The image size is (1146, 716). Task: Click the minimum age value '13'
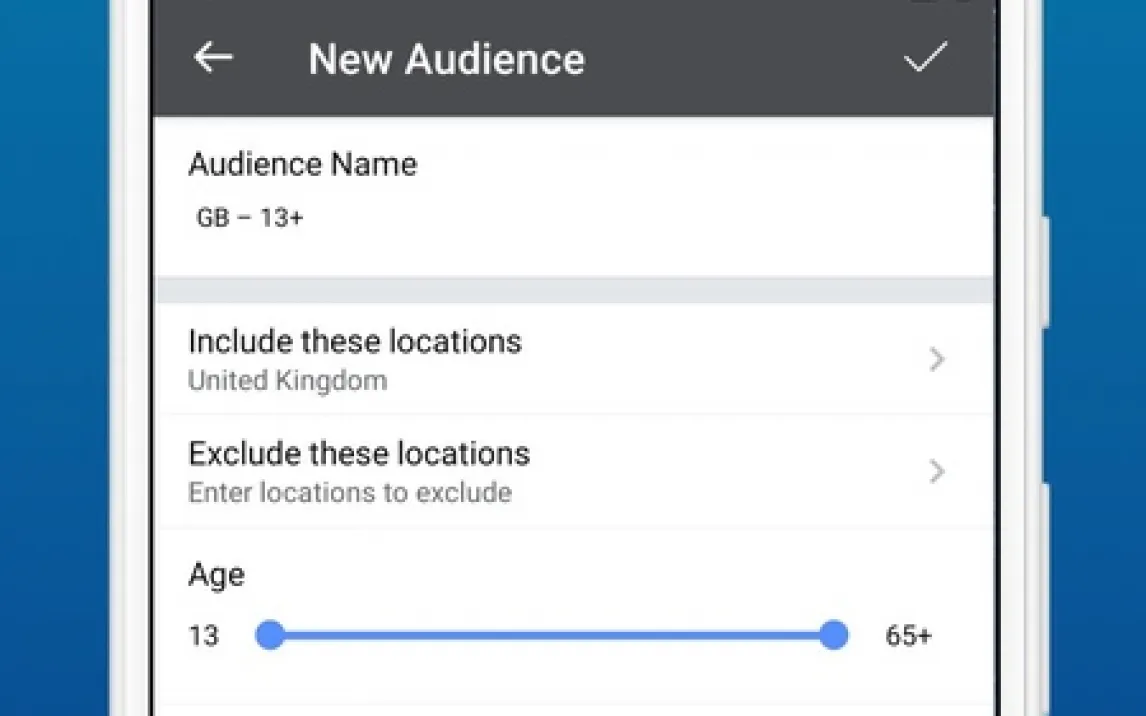coord(204,636)
